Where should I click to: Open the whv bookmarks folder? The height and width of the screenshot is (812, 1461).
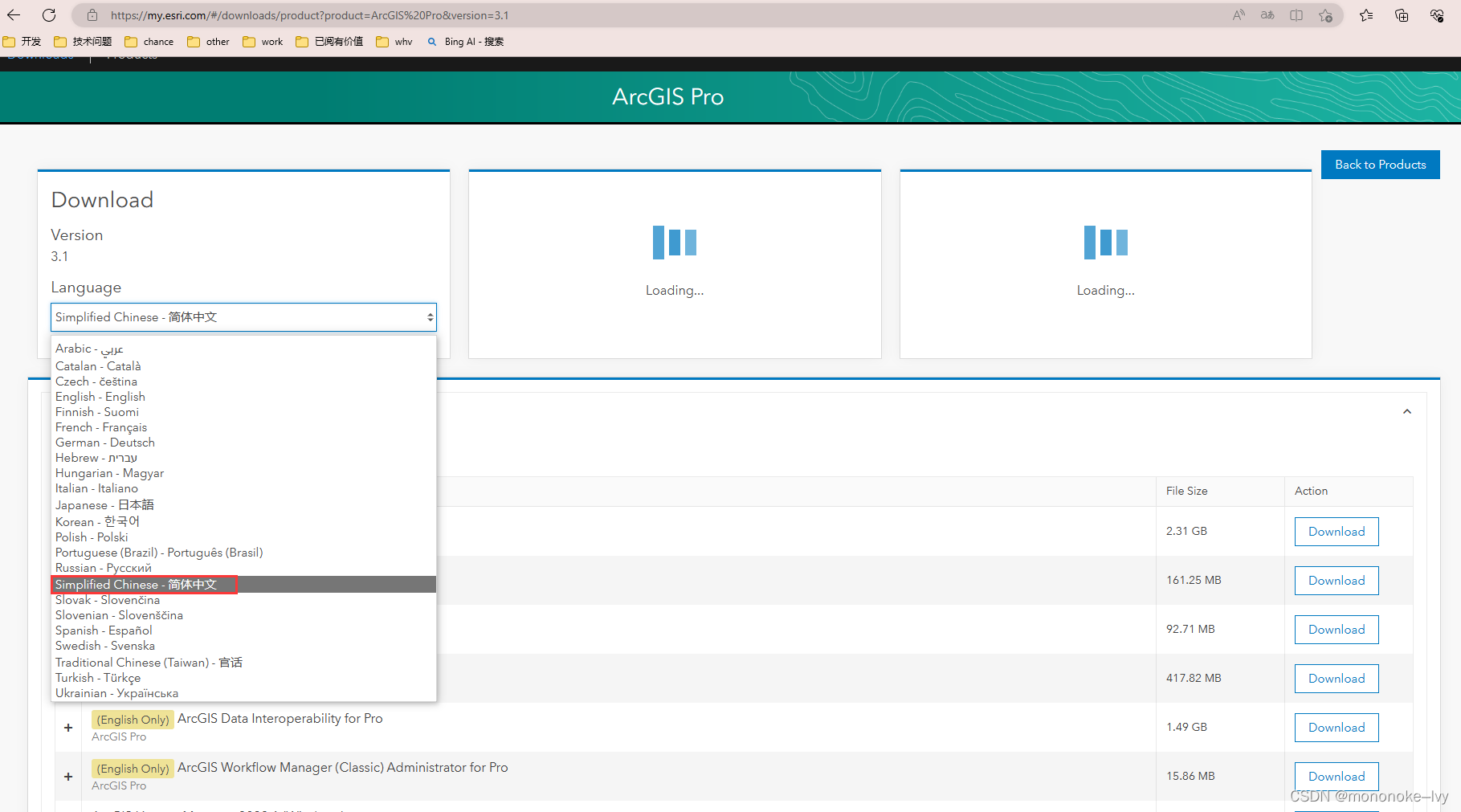394,42
